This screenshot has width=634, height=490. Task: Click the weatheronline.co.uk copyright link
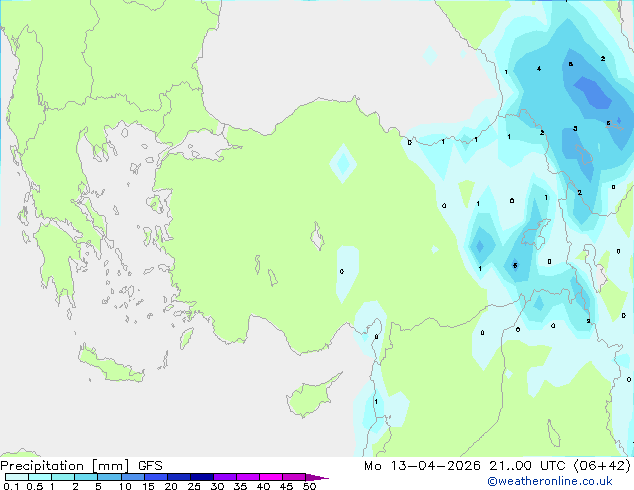(x=550, y=481)
